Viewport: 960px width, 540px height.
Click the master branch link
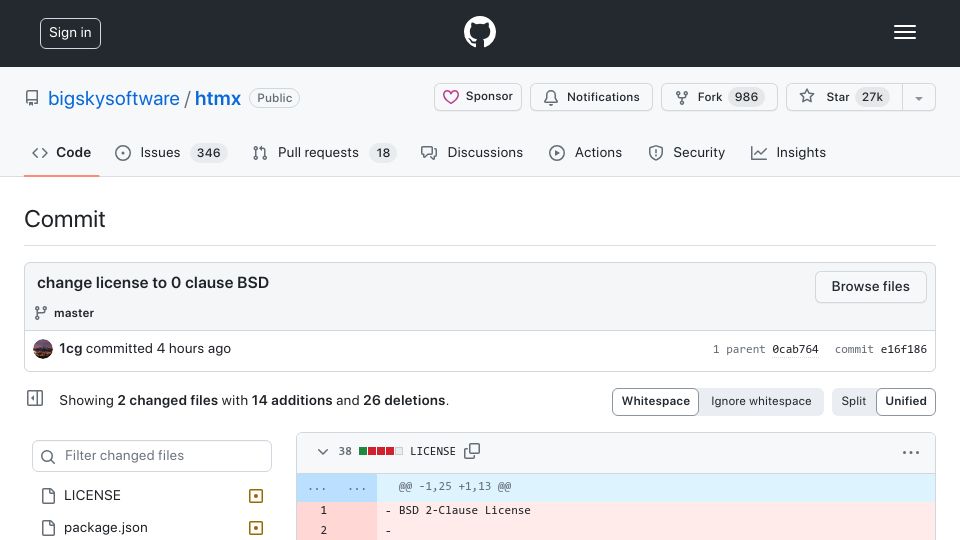pos(74,313)
